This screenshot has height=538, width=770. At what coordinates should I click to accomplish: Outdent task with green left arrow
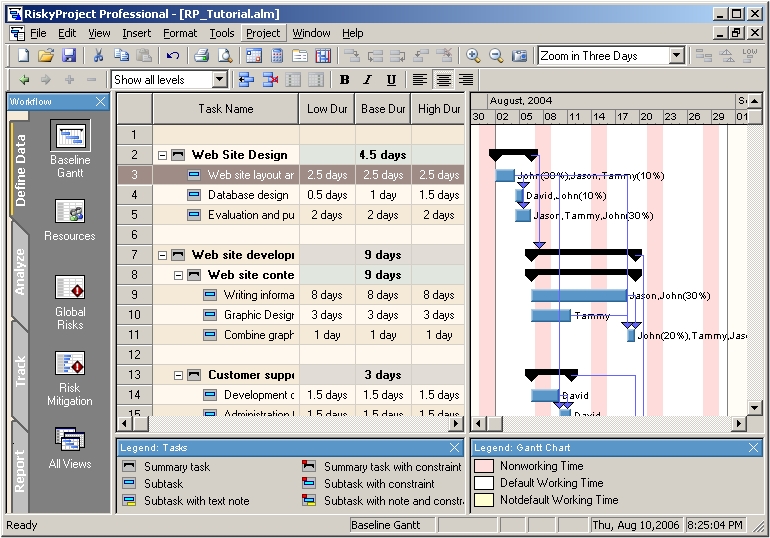pyautogui.click(x=24, y=80)
